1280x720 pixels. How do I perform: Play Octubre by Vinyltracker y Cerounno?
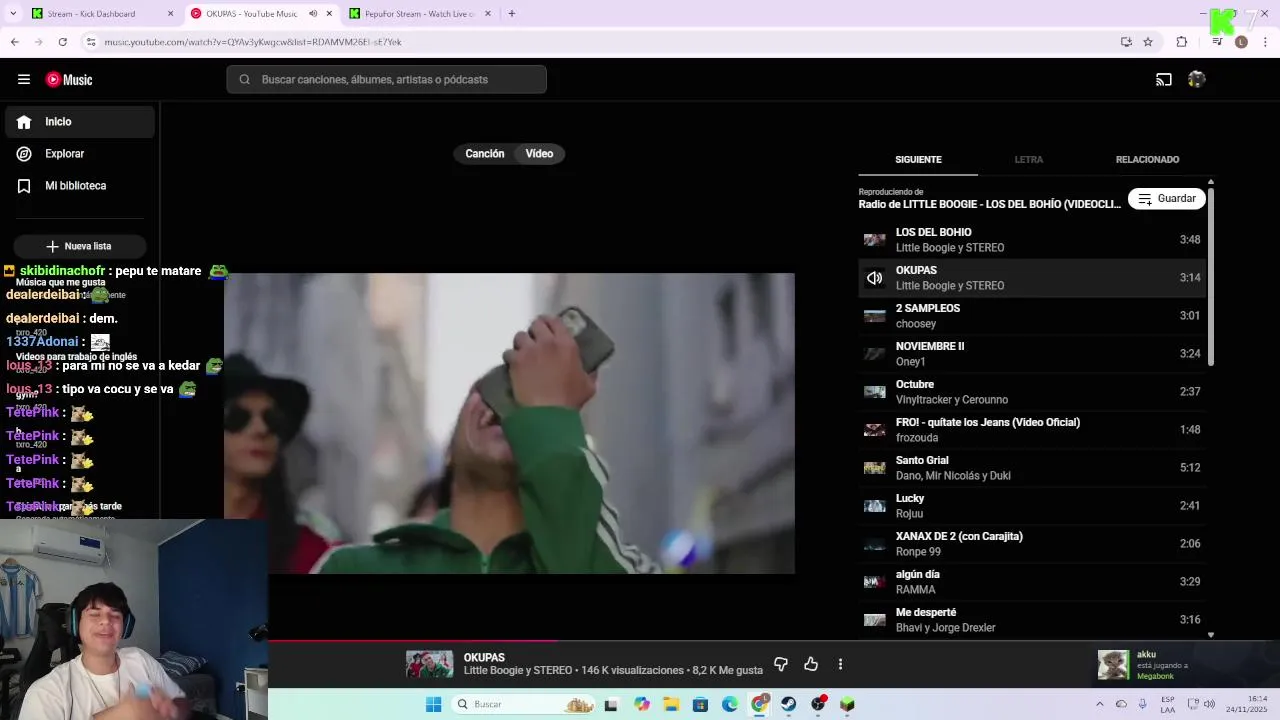point(1032,392)
